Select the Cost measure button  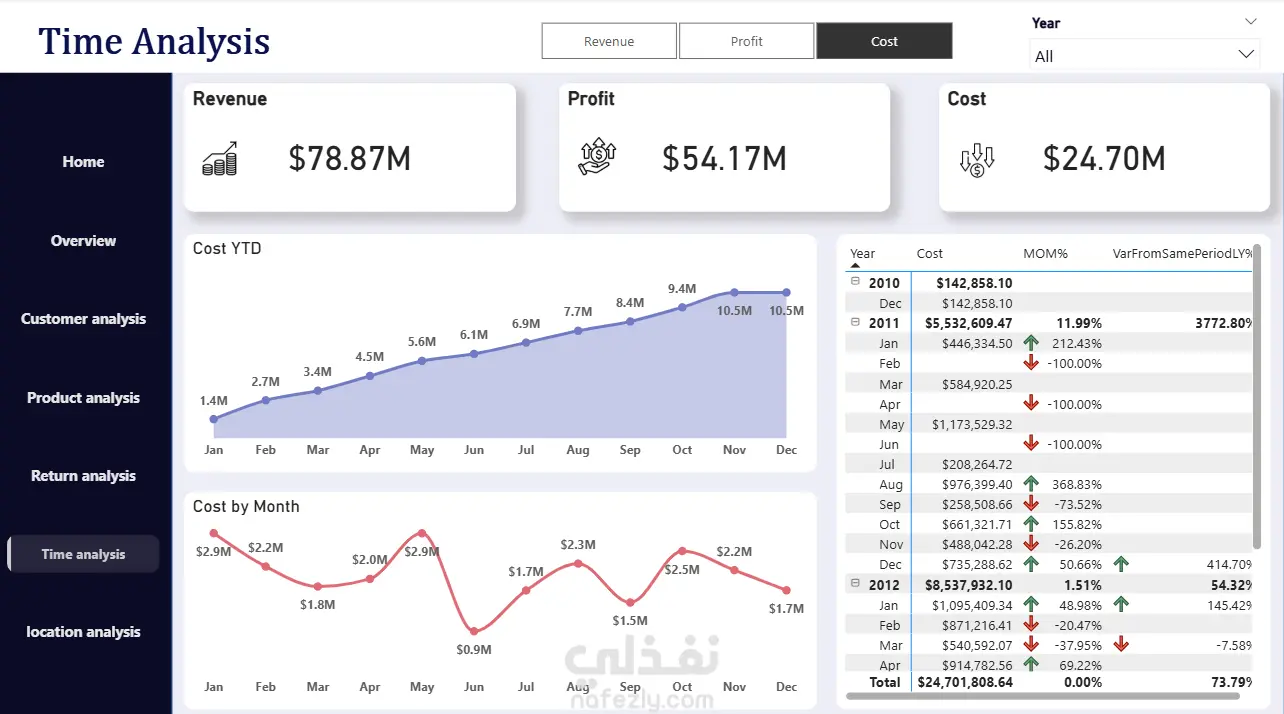tap(884, 41)
